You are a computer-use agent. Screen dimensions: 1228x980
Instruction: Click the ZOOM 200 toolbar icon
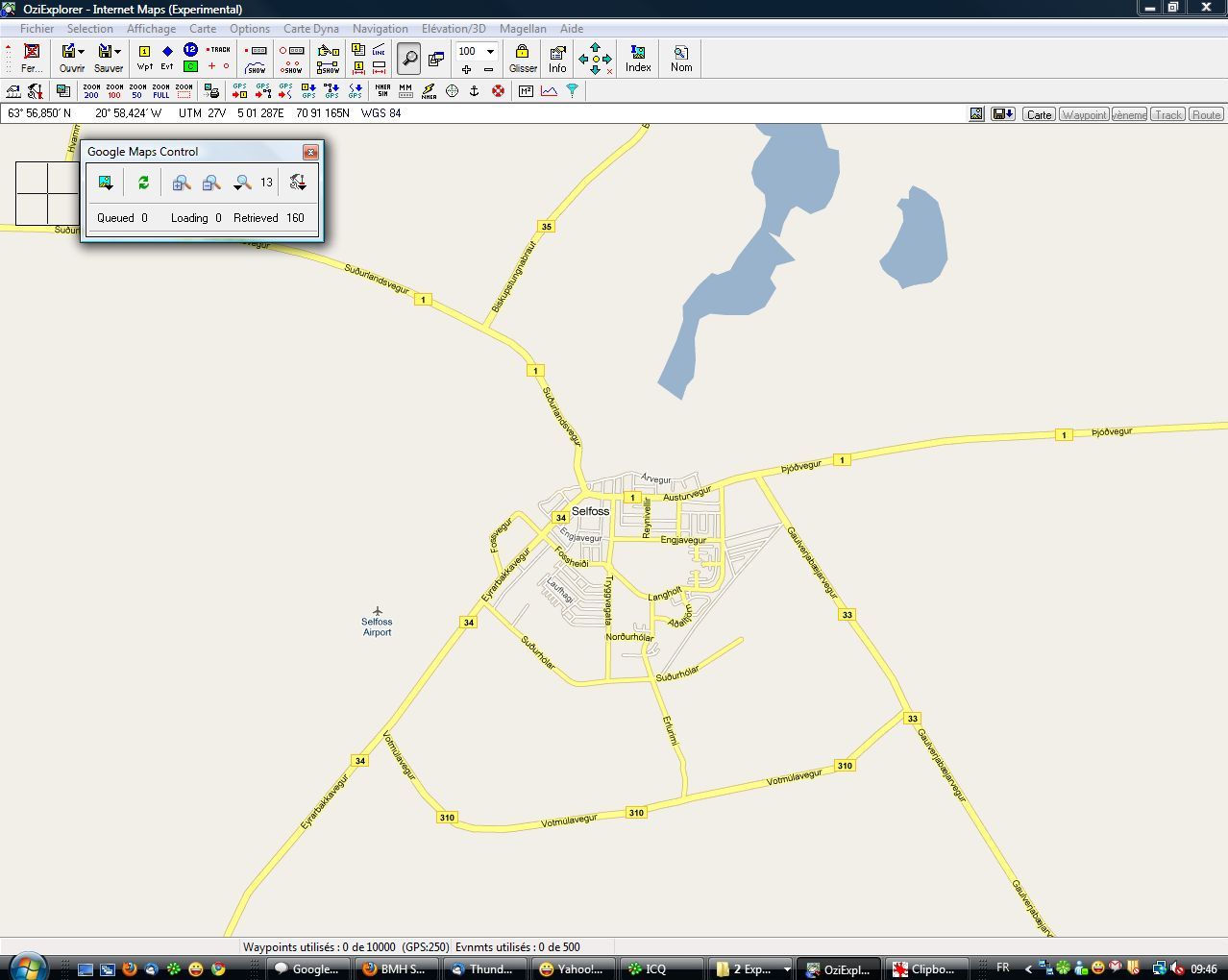click(x=91, y=91)
